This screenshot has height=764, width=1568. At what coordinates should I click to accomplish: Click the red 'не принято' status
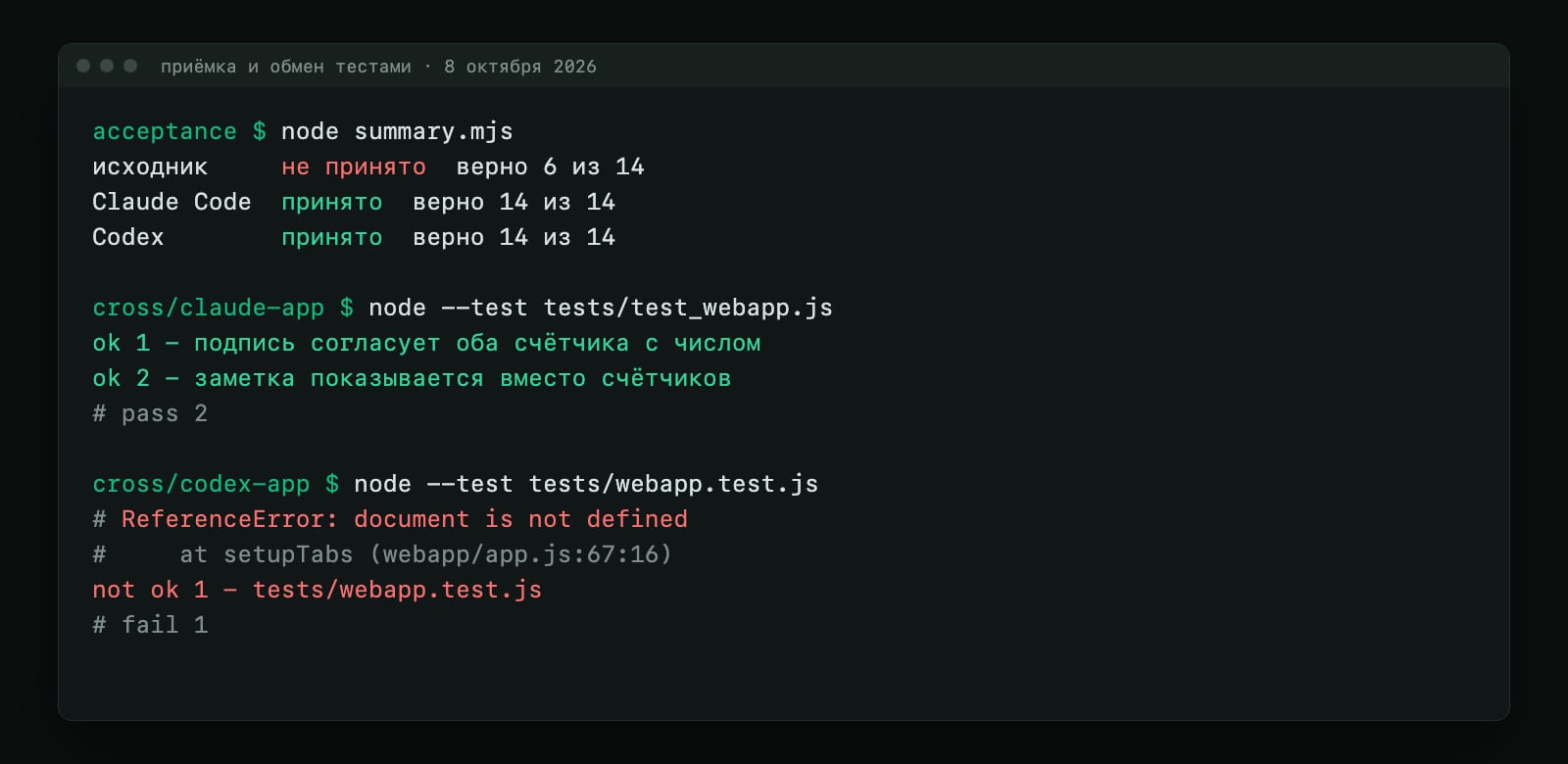[x=354, y=167]
